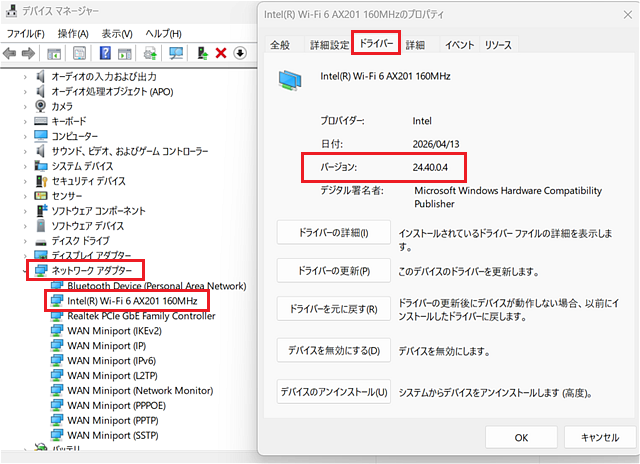Click the disk drive category icon
This screenshot has width=640, height=464.
tap(41, 242)
